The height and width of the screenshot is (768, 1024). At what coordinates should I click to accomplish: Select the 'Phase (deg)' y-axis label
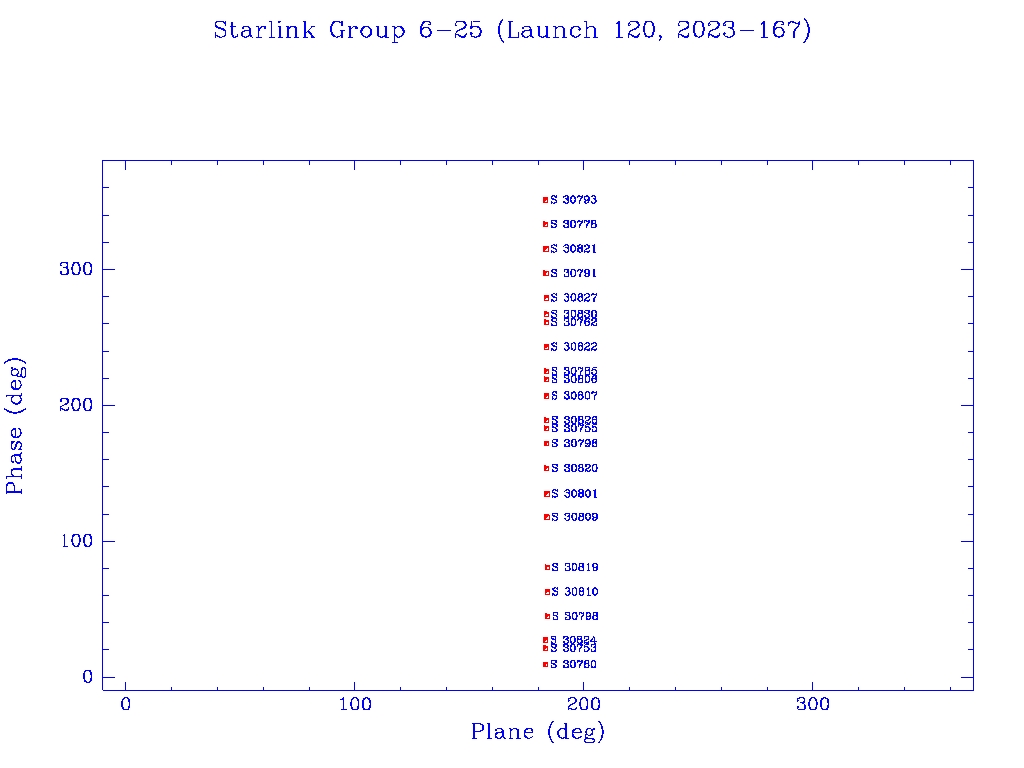click(14, 426)
